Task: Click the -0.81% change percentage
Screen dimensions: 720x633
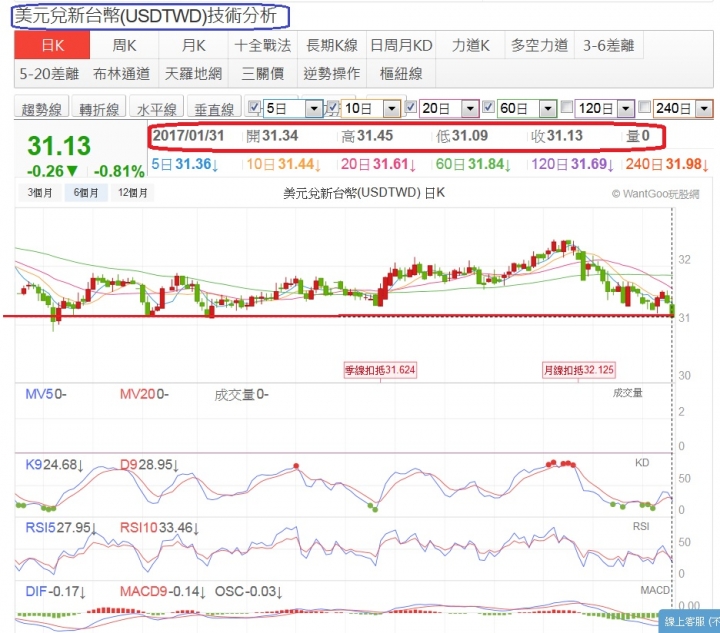Action: (119, 172)
